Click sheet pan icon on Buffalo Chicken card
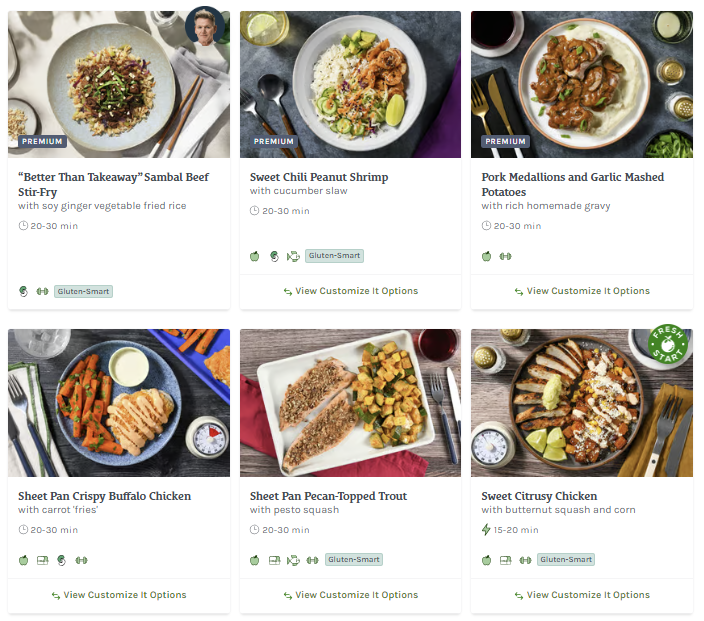Viewport: 704px width, 621px height. tap(42, 560)
